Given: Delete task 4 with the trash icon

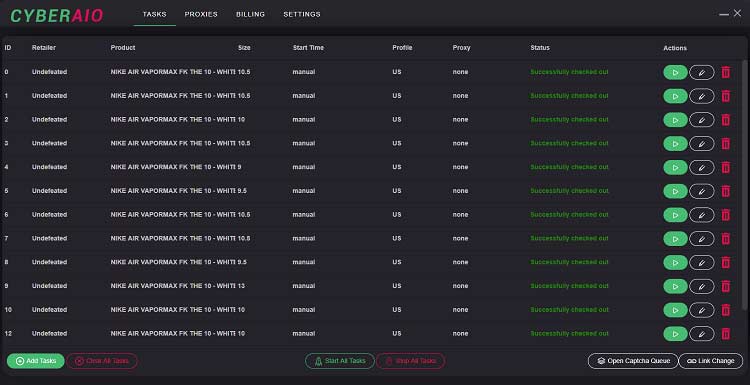Looking at the screenshot, I should (x=726, y=167).
